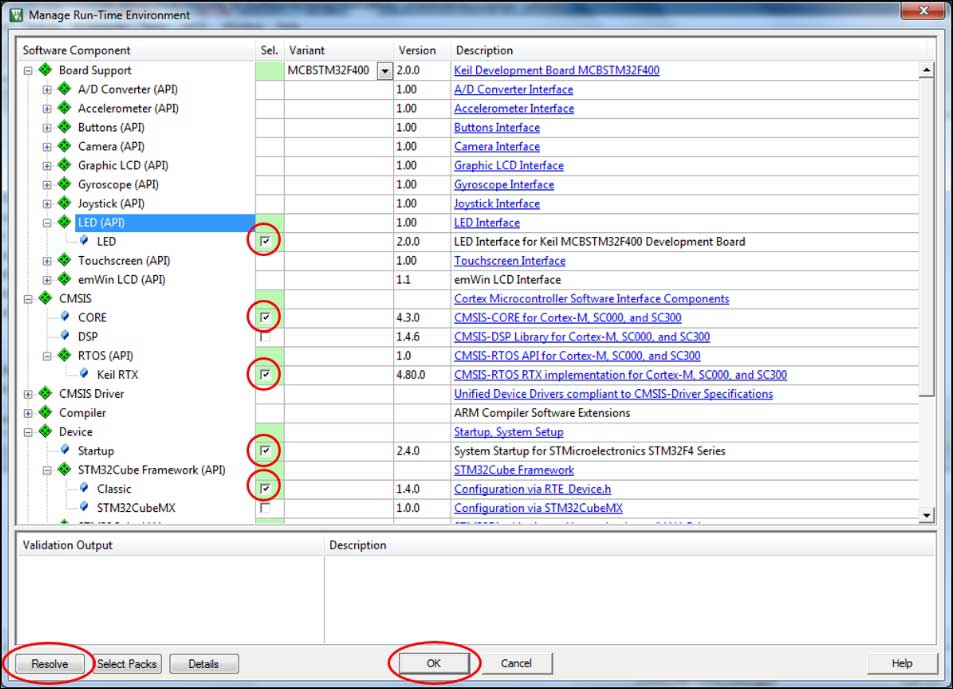Toggle the CMSIS CORE checkbox
Viewport: 953px width, 689px height.
pyautogui.click(x=265, y=317)
